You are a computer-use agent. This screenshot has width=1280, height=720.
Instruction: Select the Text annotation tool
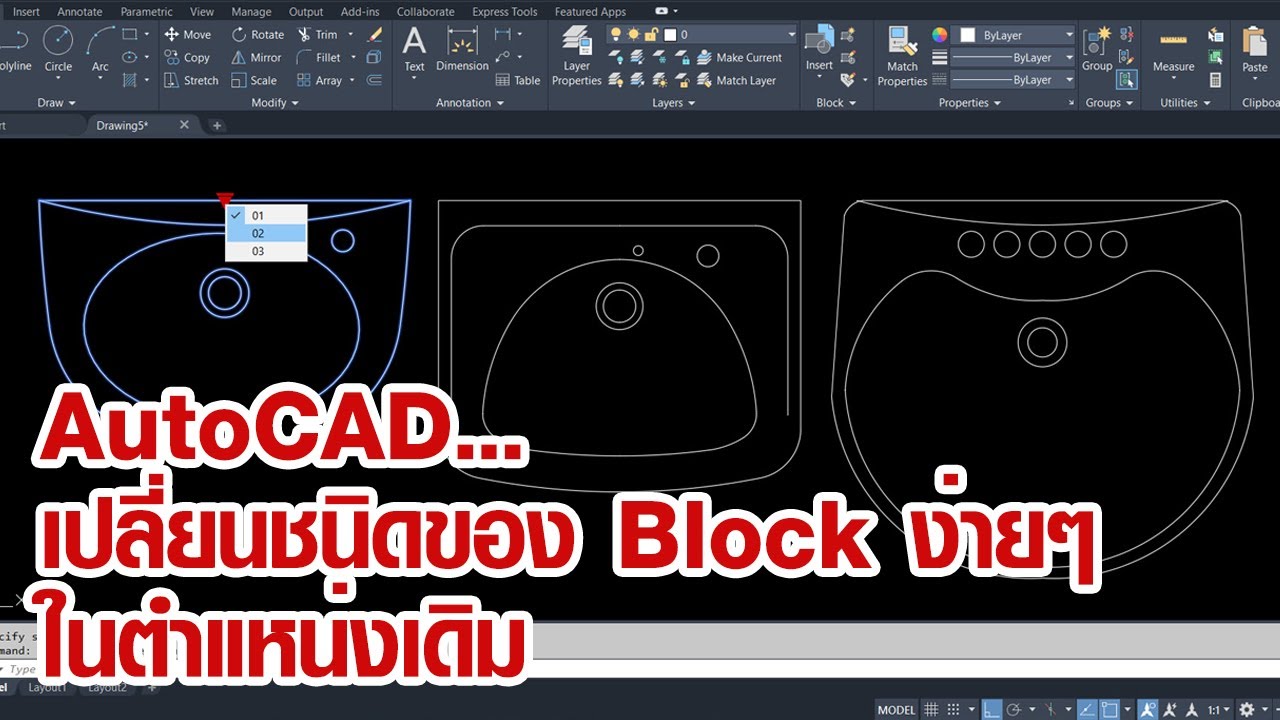pyautogui.click(x=414, y=49)
